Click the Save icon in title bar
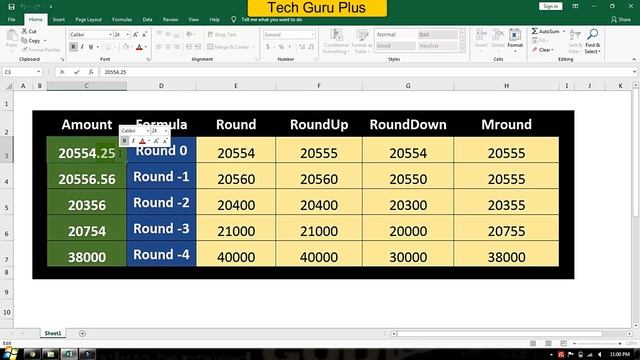 coord(11,7)
